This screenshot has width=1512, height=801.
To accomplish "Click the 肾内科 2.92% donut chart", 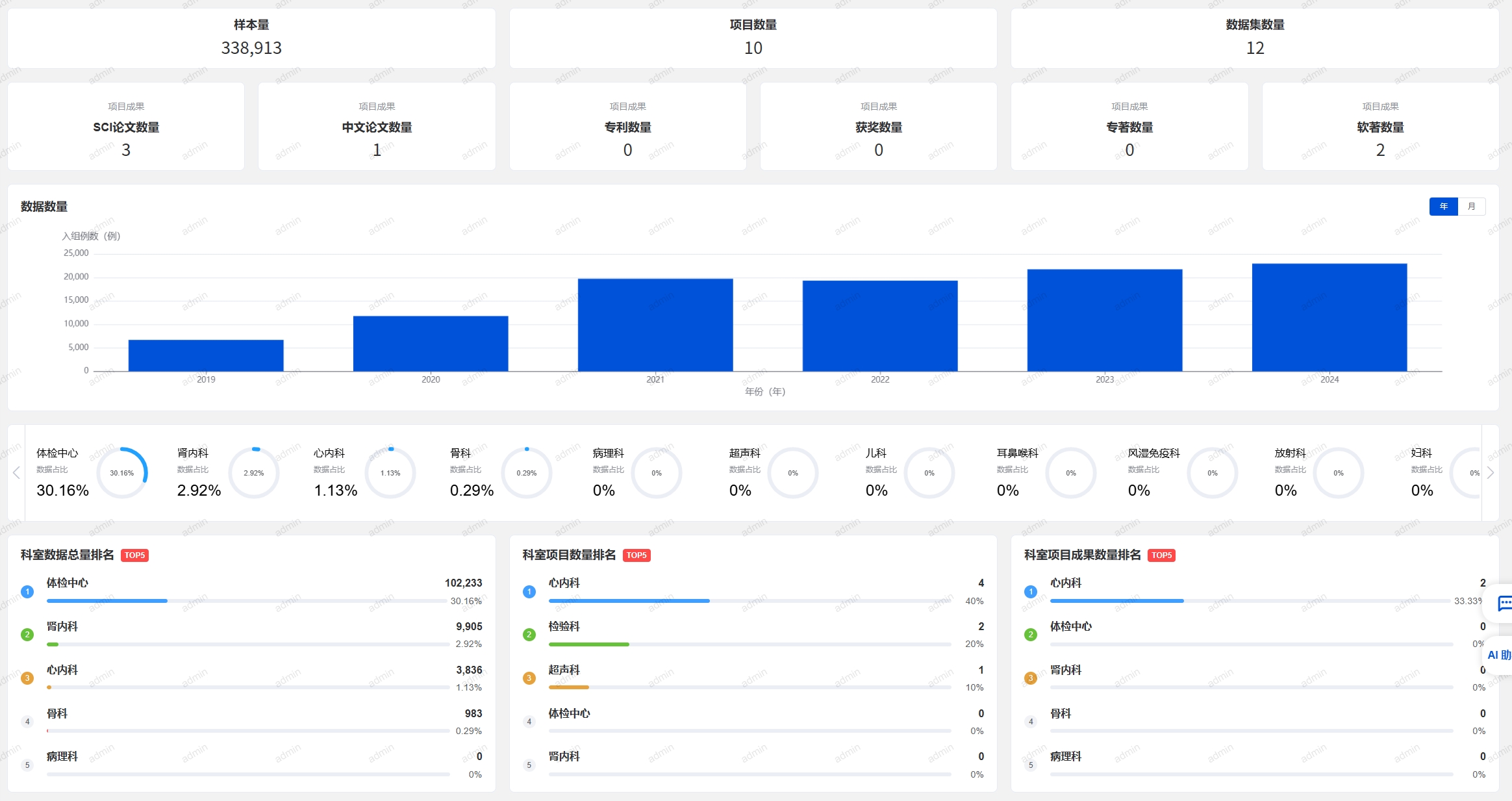I will click(254, 473).
